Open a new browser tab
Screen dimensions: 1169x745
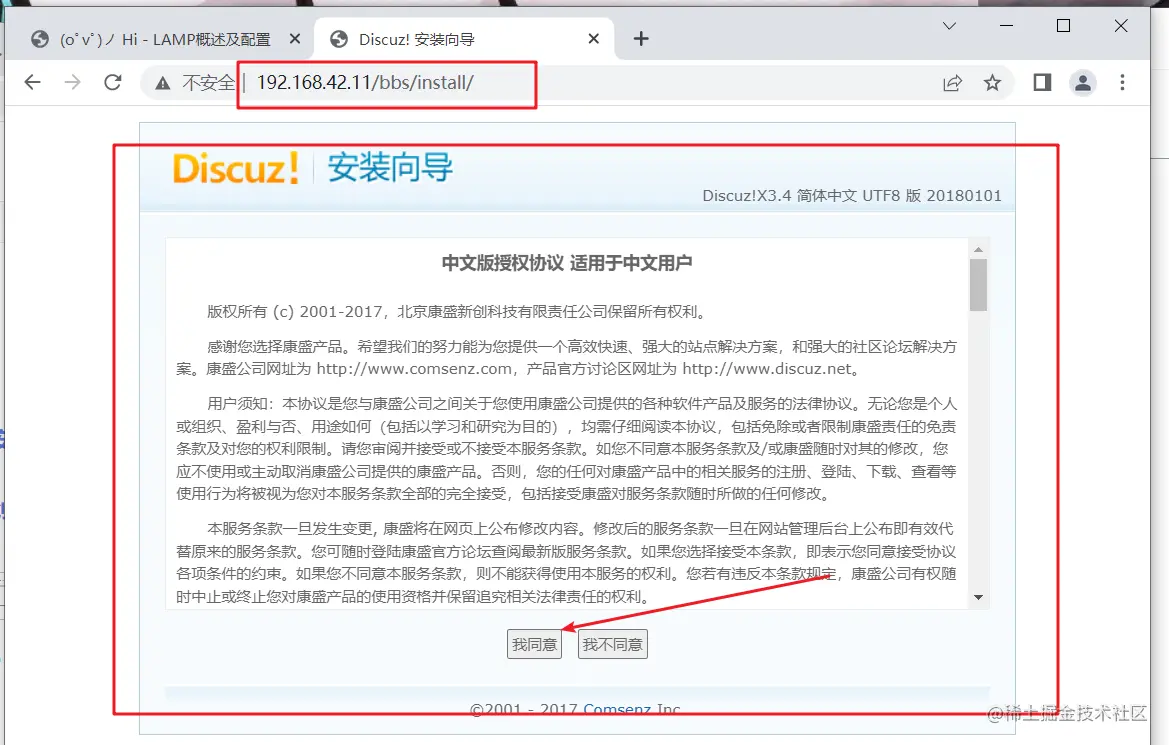[x=641, y=39]
